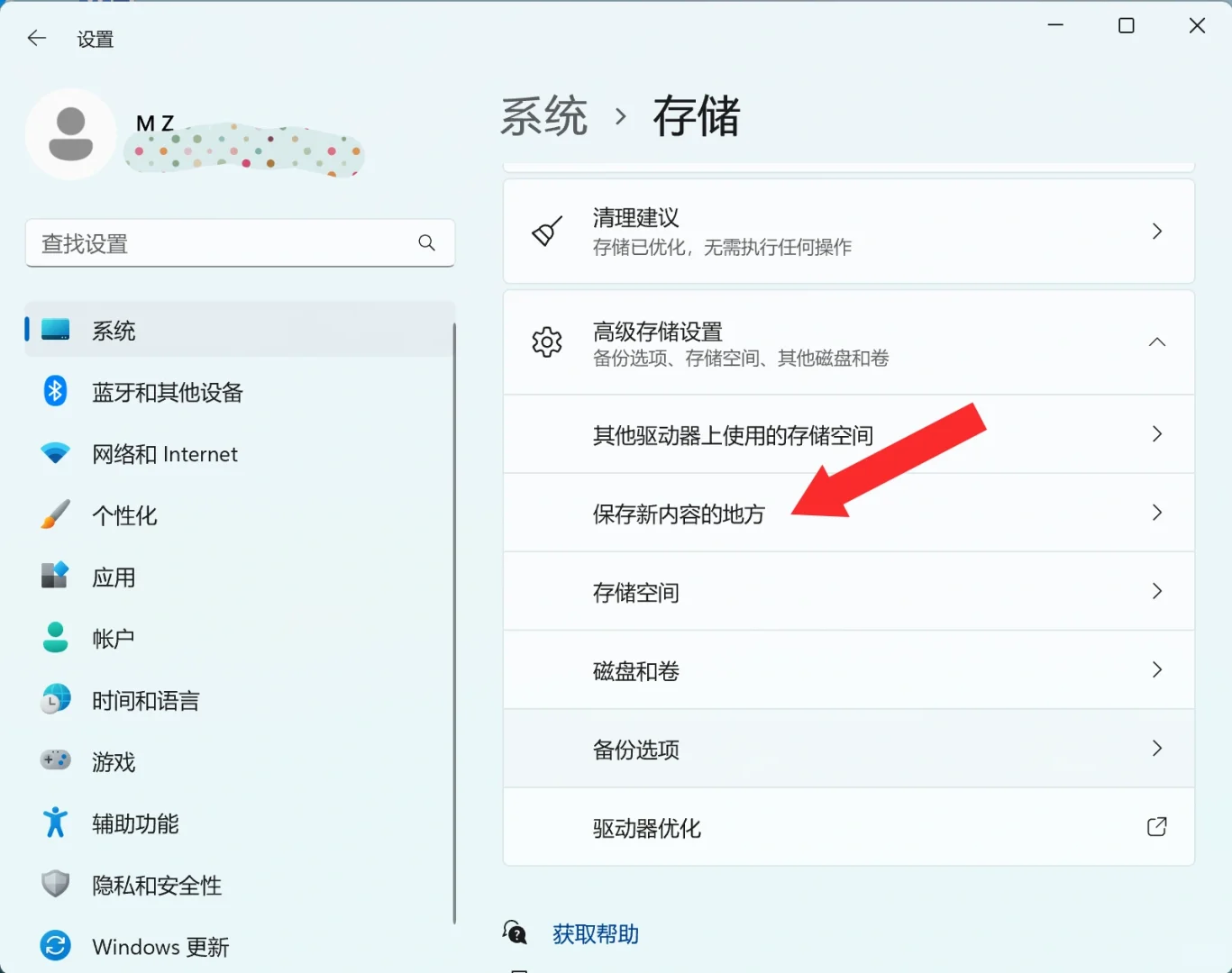The height and width of the screenshot is (973, 1232).
Task: Click the 高级存储设置 header
Action: 849,342
